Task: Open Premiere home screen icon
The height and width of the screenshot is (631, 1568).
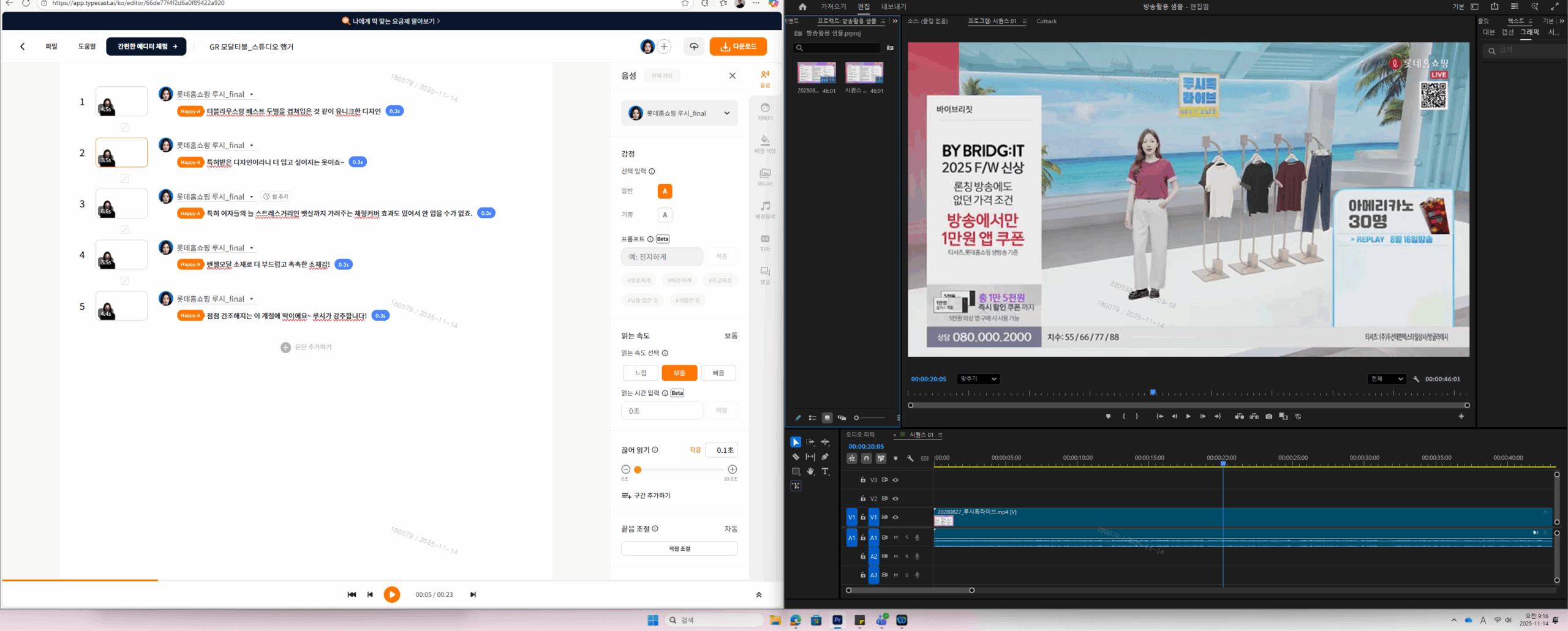Action: (x=802, y=7)
